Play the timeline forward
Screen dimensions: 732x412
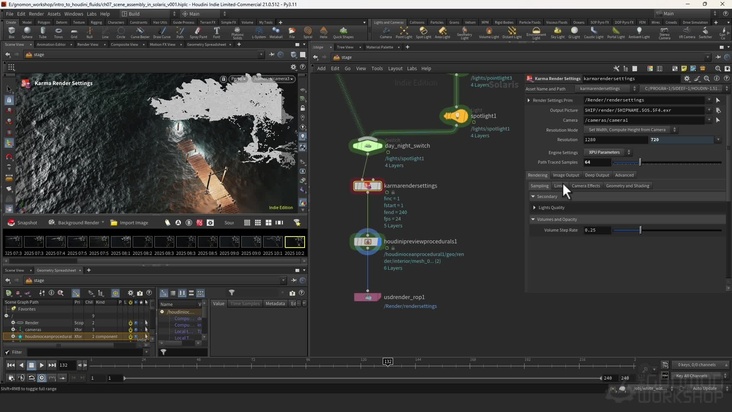42,365
